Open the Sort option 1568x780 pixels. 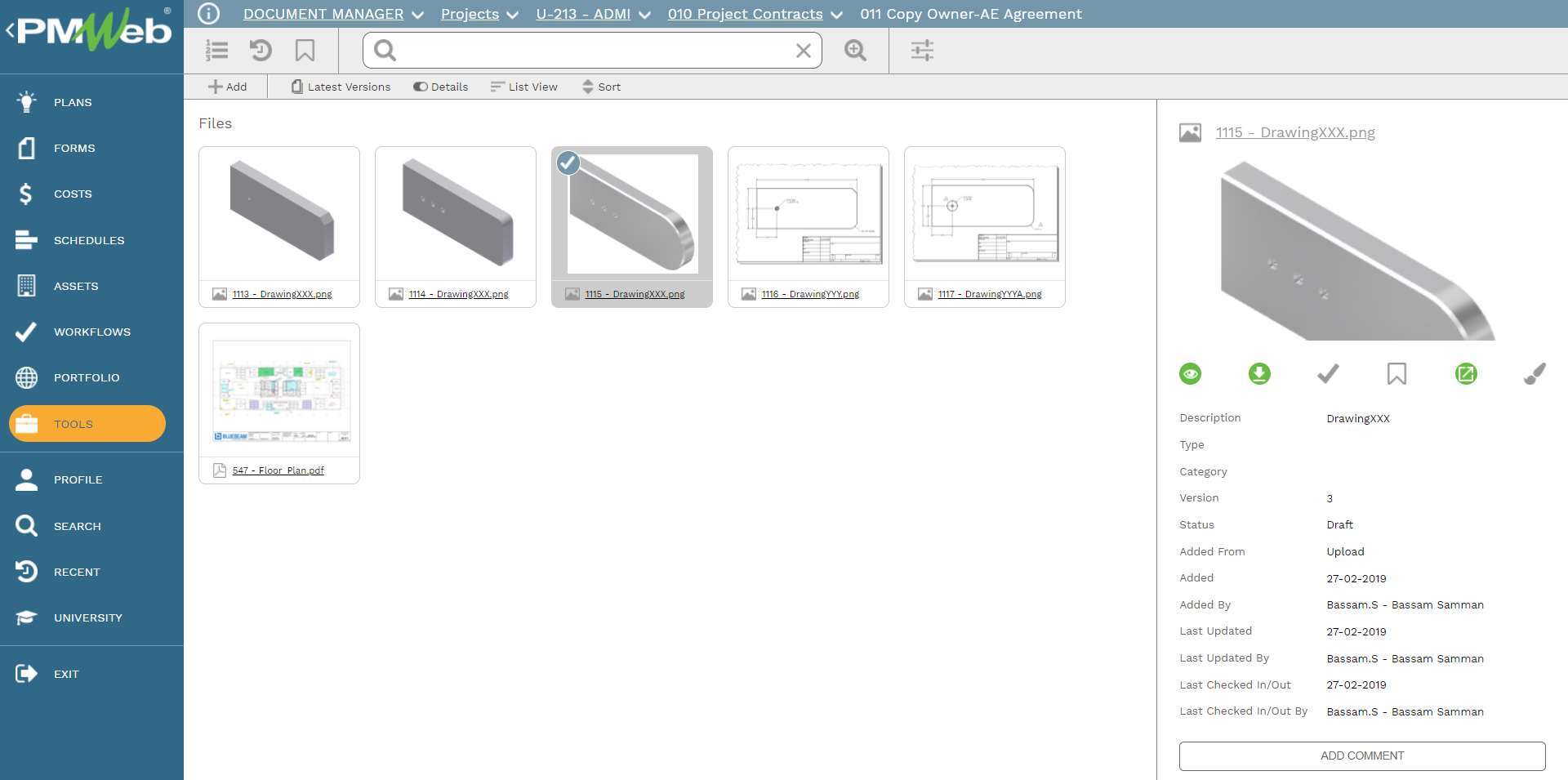pos(601,87)
